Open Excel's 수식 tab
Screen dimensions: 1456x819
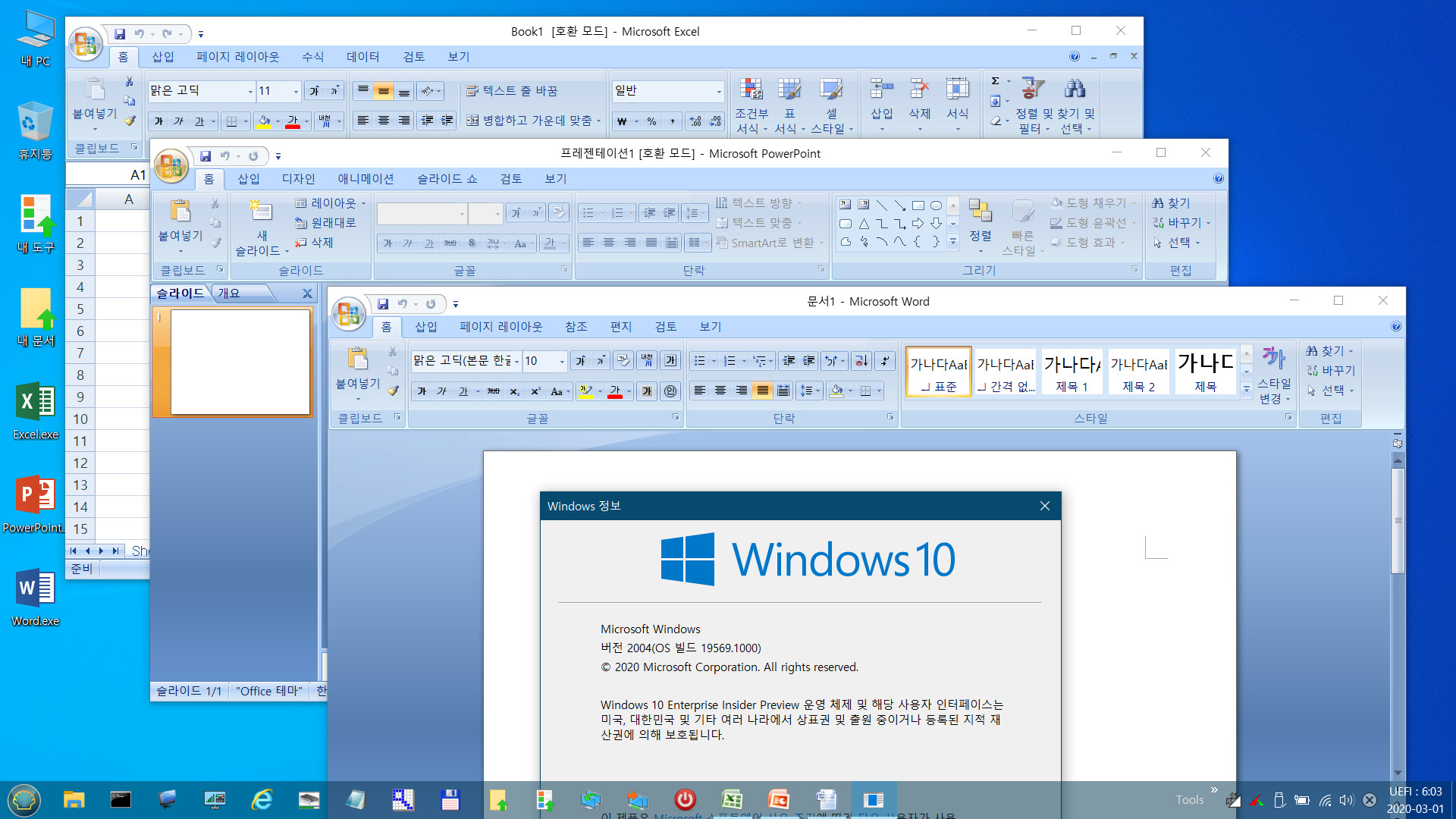[x=312, y=57]
